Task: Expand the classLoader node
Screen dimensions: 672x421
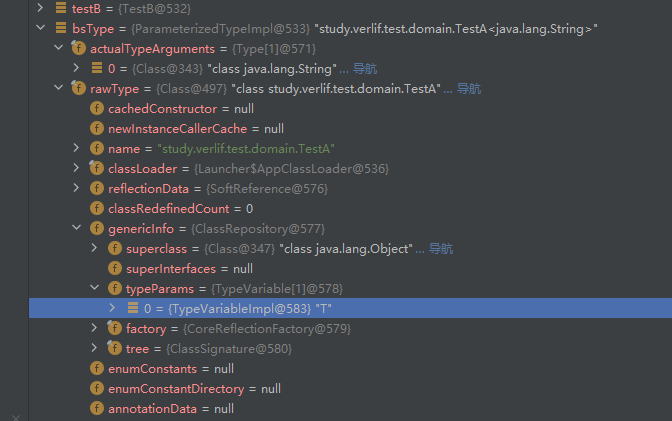Action: [x=76, y=168]
